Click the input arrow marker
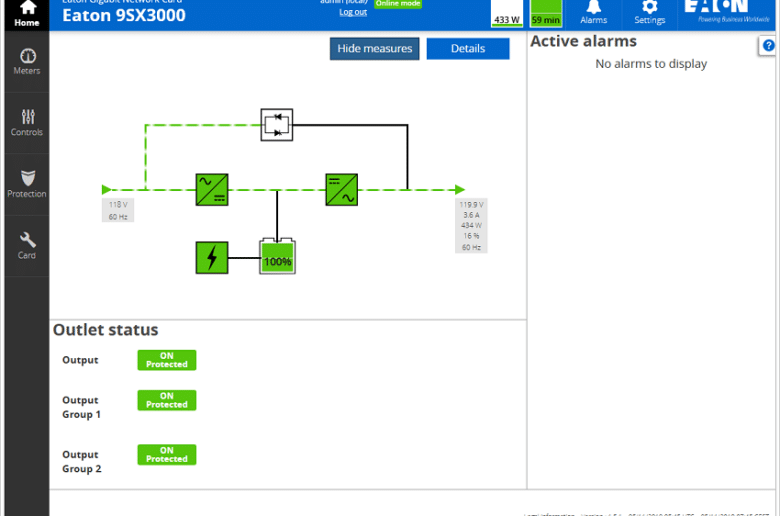Viewport: 780px width, 516px height. point(106,190)
